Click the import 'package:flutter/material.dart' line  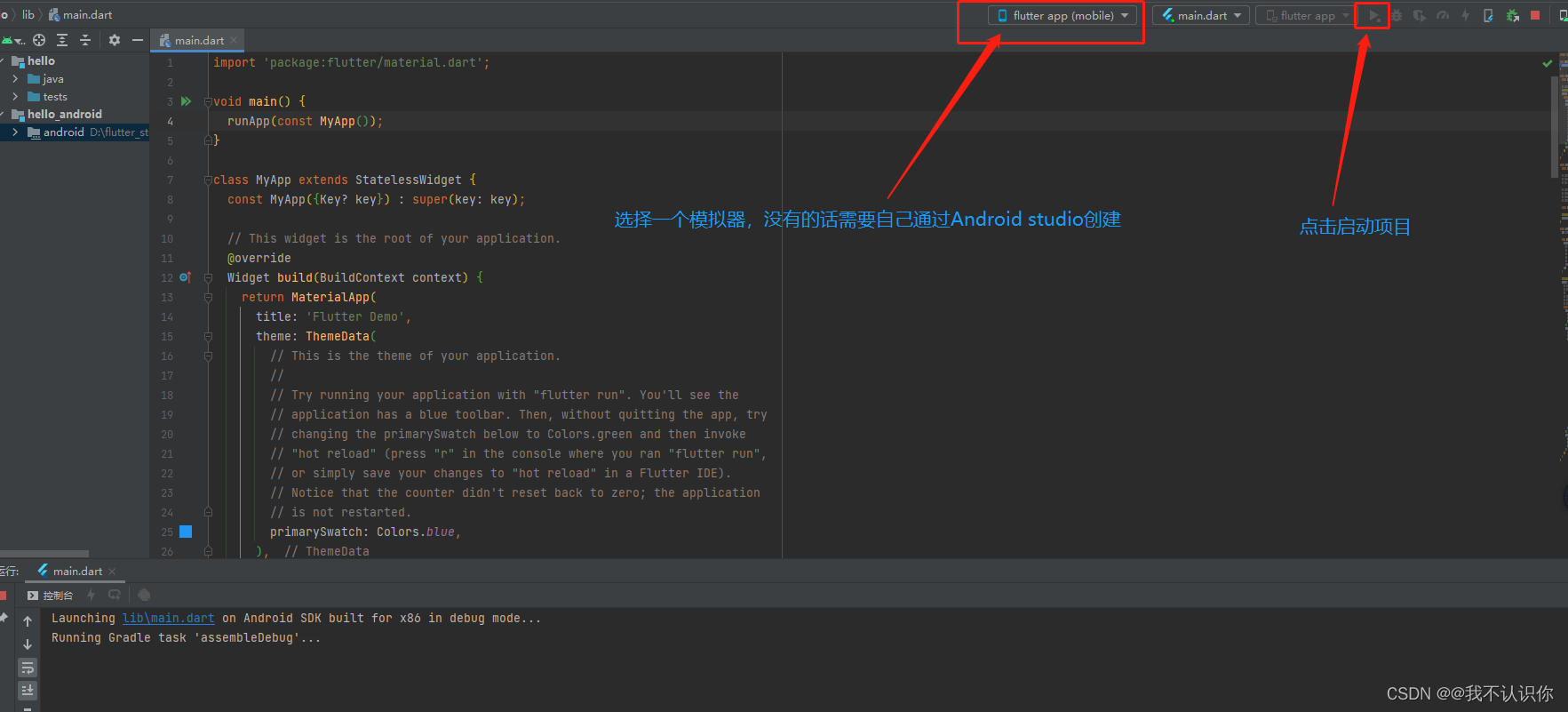pyautogui.click(x=351, y=62)
